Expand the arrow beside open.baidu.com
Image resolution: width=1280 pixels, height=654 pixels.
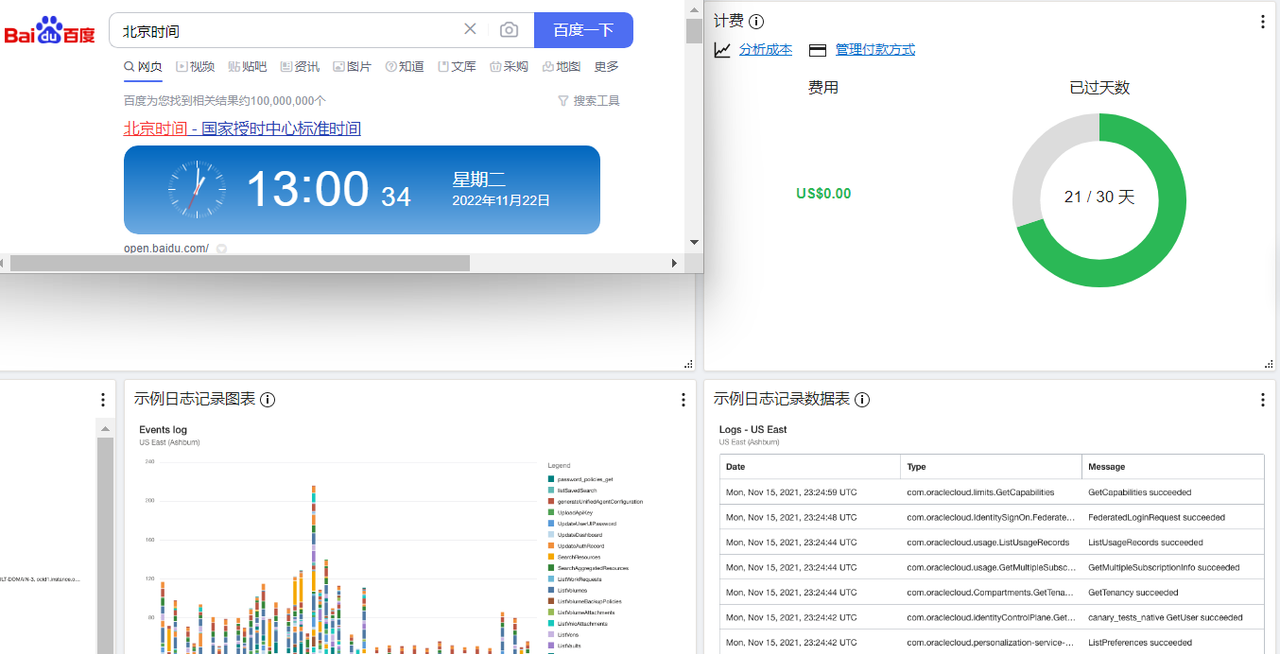pos(222,248)
